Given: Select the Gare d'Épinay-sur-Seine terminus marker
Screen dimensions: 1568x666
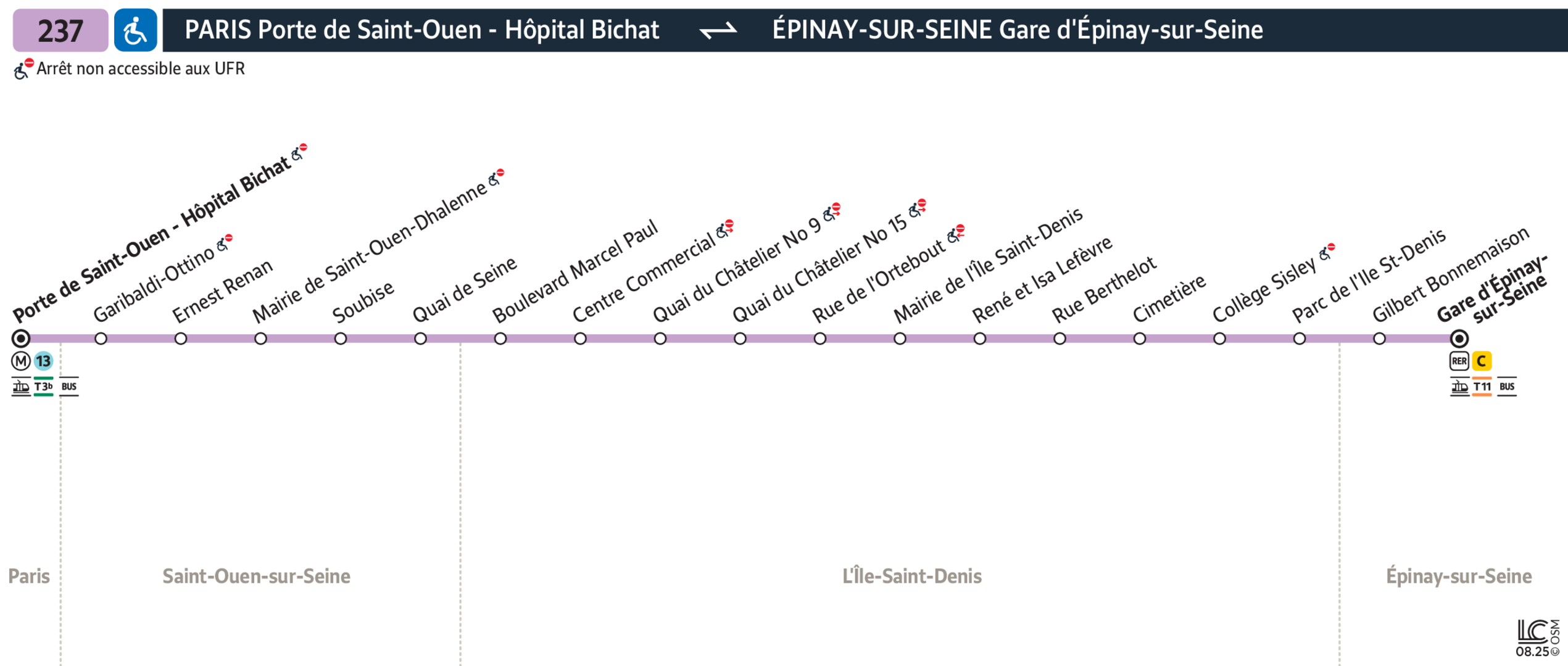Looking at the screenshot, I should [1459, 339].
